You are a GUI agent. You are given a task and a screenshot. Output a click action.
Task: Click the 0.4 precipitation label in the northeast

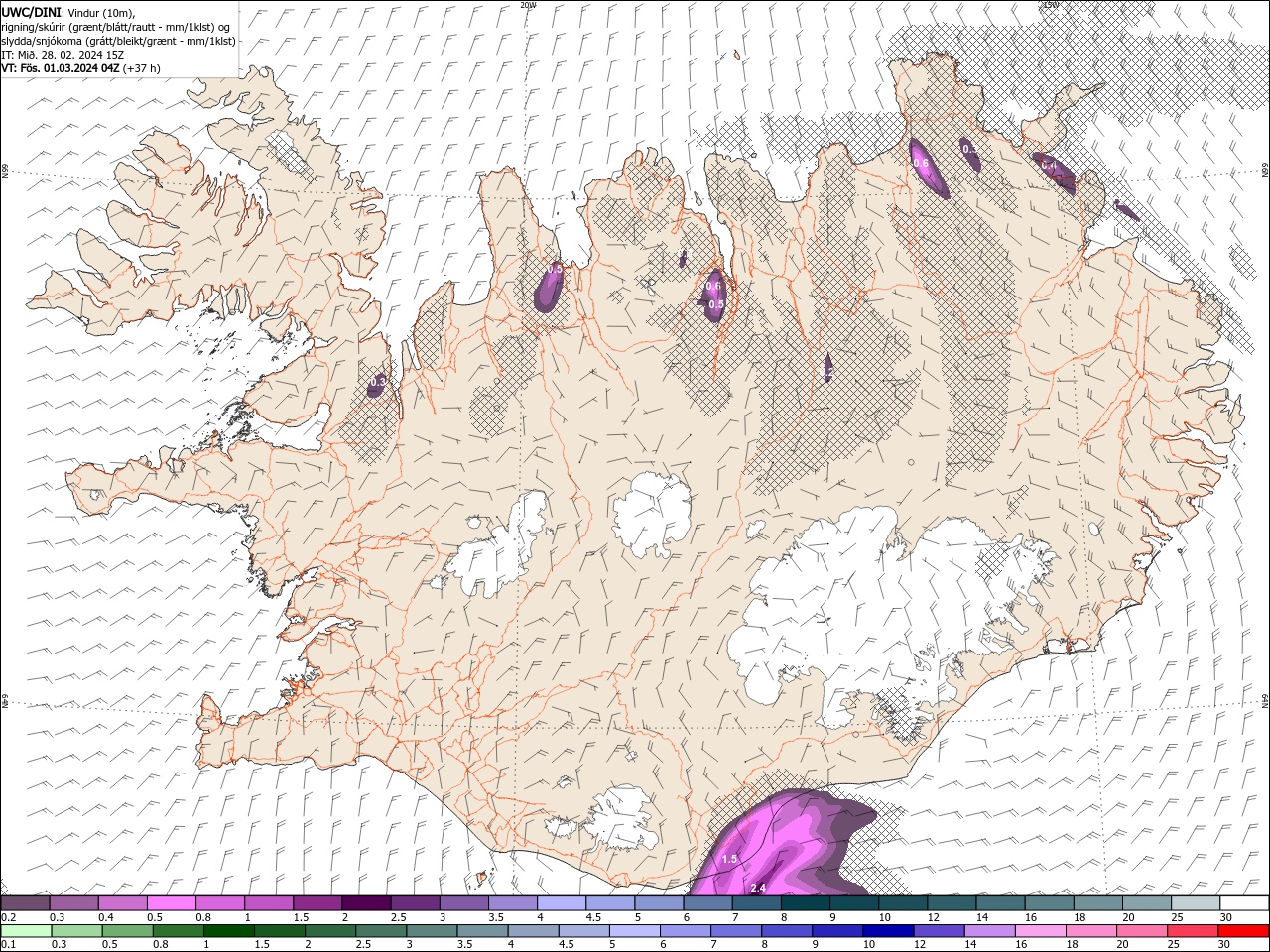point(1049,166)
